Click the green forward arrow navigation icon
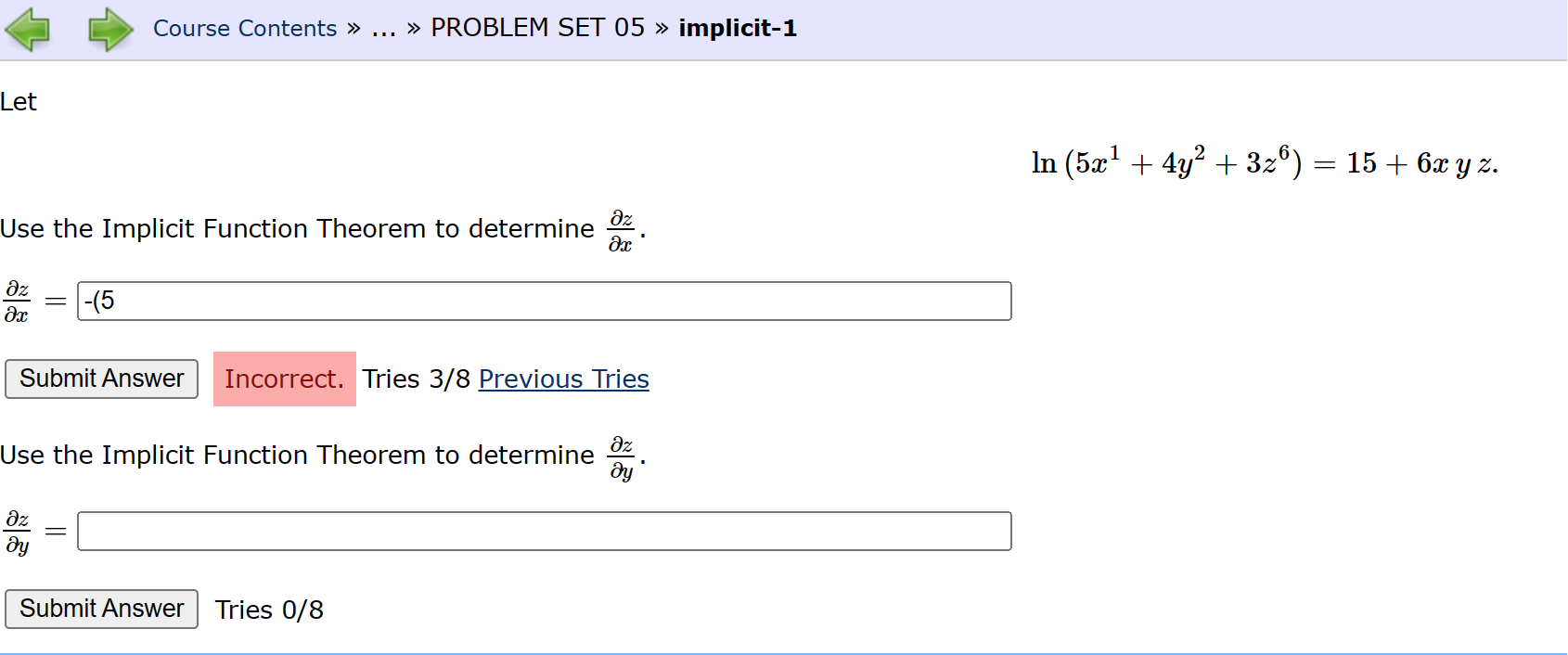Screen dimensions: 1568x655 point(109,29)
